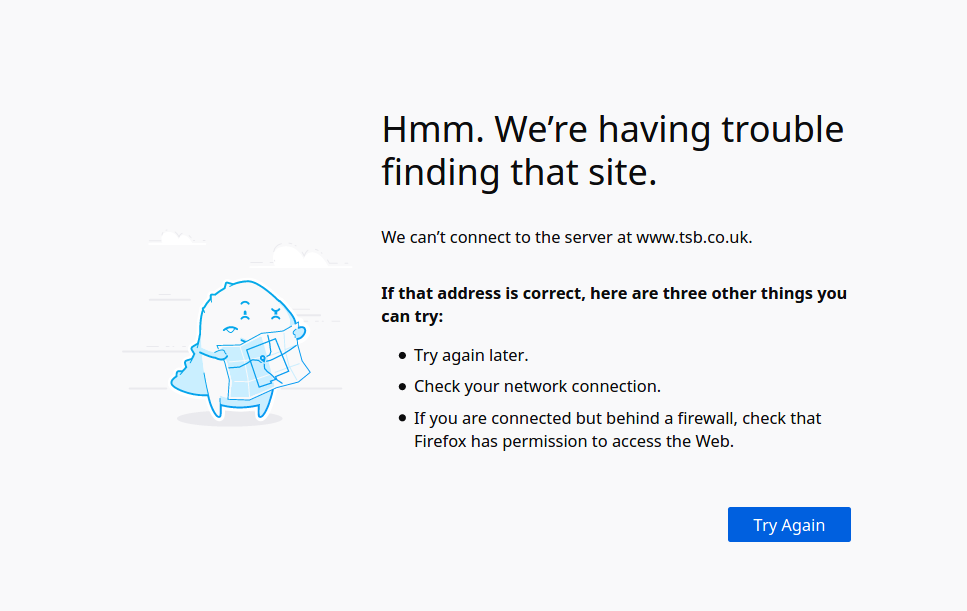
Task: Click the 'We can't connect to the server' sentence
Action: click(567, 237)
